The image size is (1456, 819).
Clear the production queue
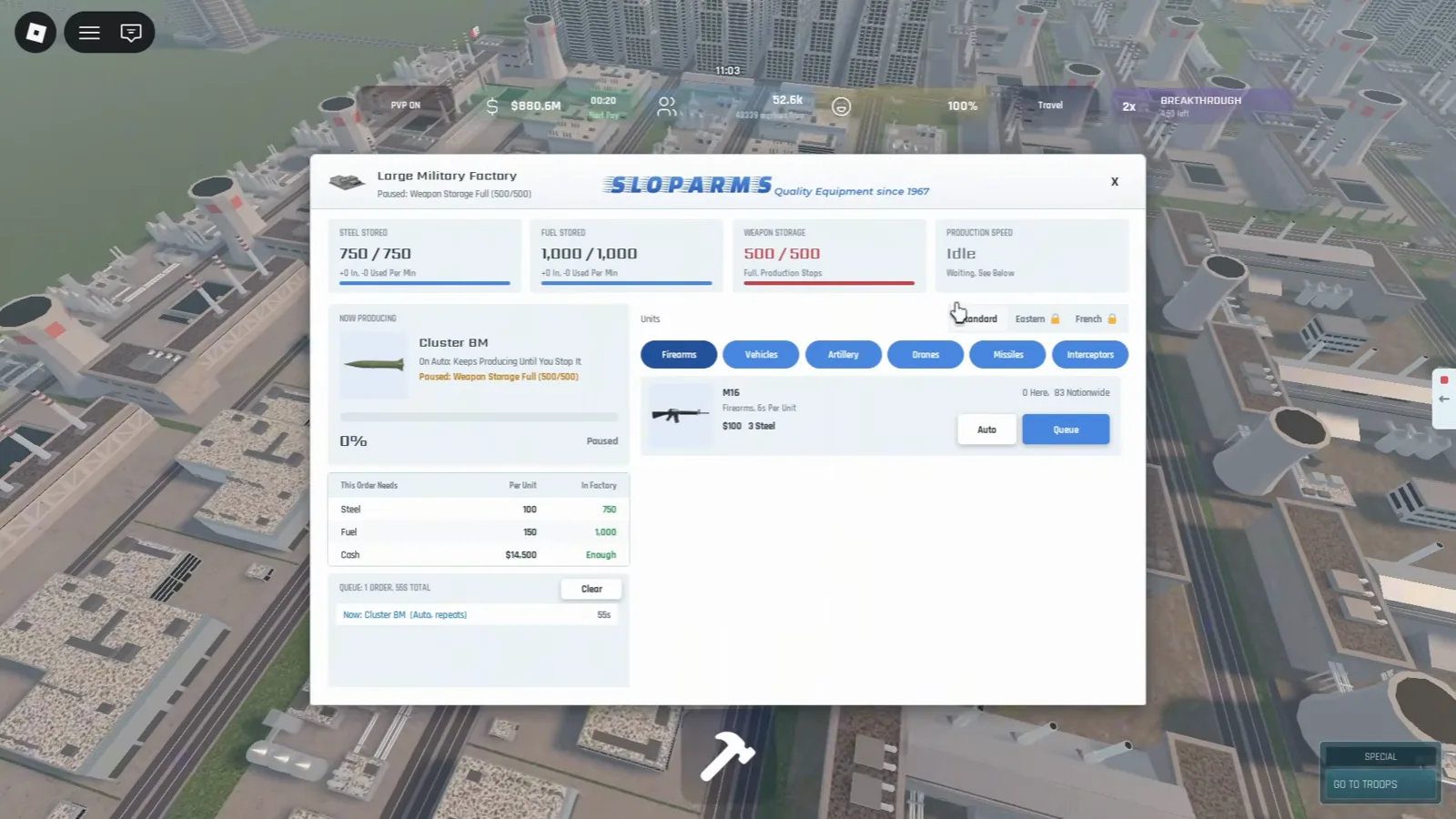pyautogui.click(x=591, y=589)
